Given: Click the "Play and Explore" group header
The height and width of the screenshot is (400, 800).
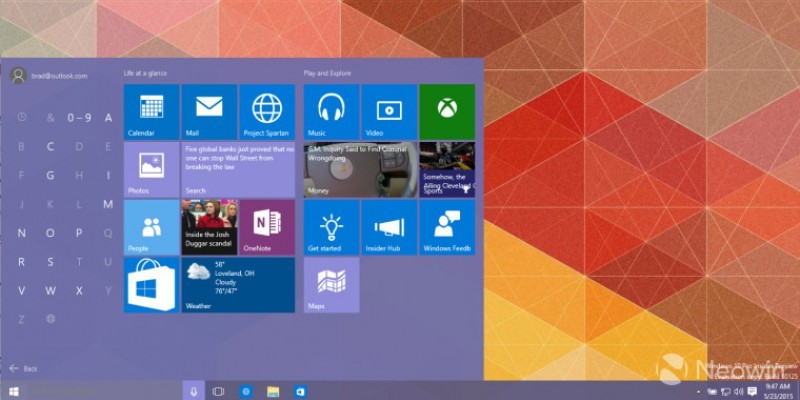Looking at the screenshot, I should point(328,73).
